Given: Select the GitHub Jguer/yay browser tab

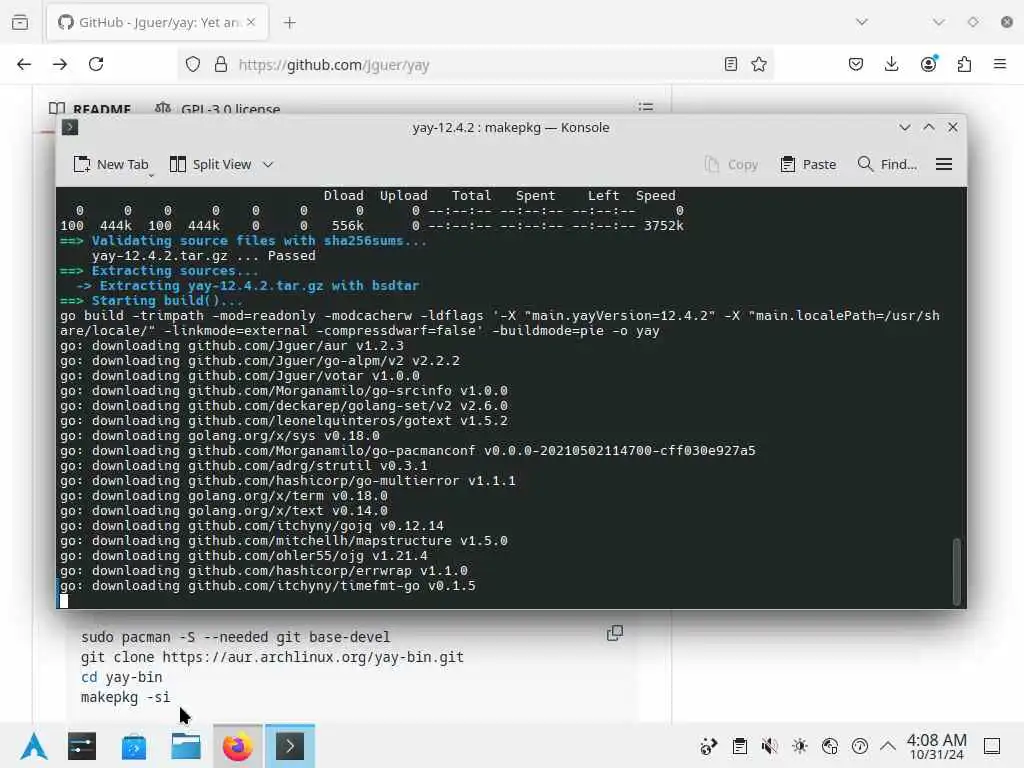Looking at the screenshot, I should point(157,22).
